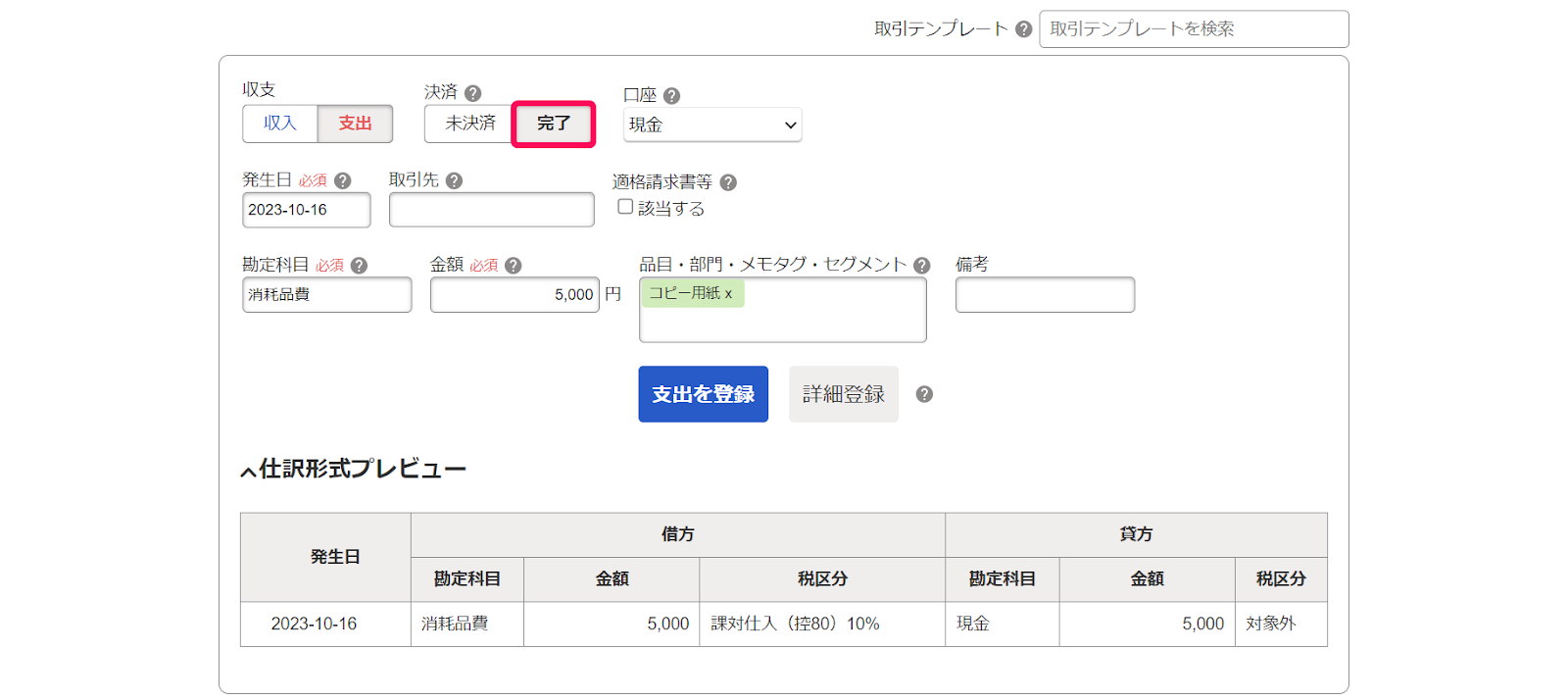Open help icon beside 発生日
Screen dimensions: 1568x700
point(342,180)
